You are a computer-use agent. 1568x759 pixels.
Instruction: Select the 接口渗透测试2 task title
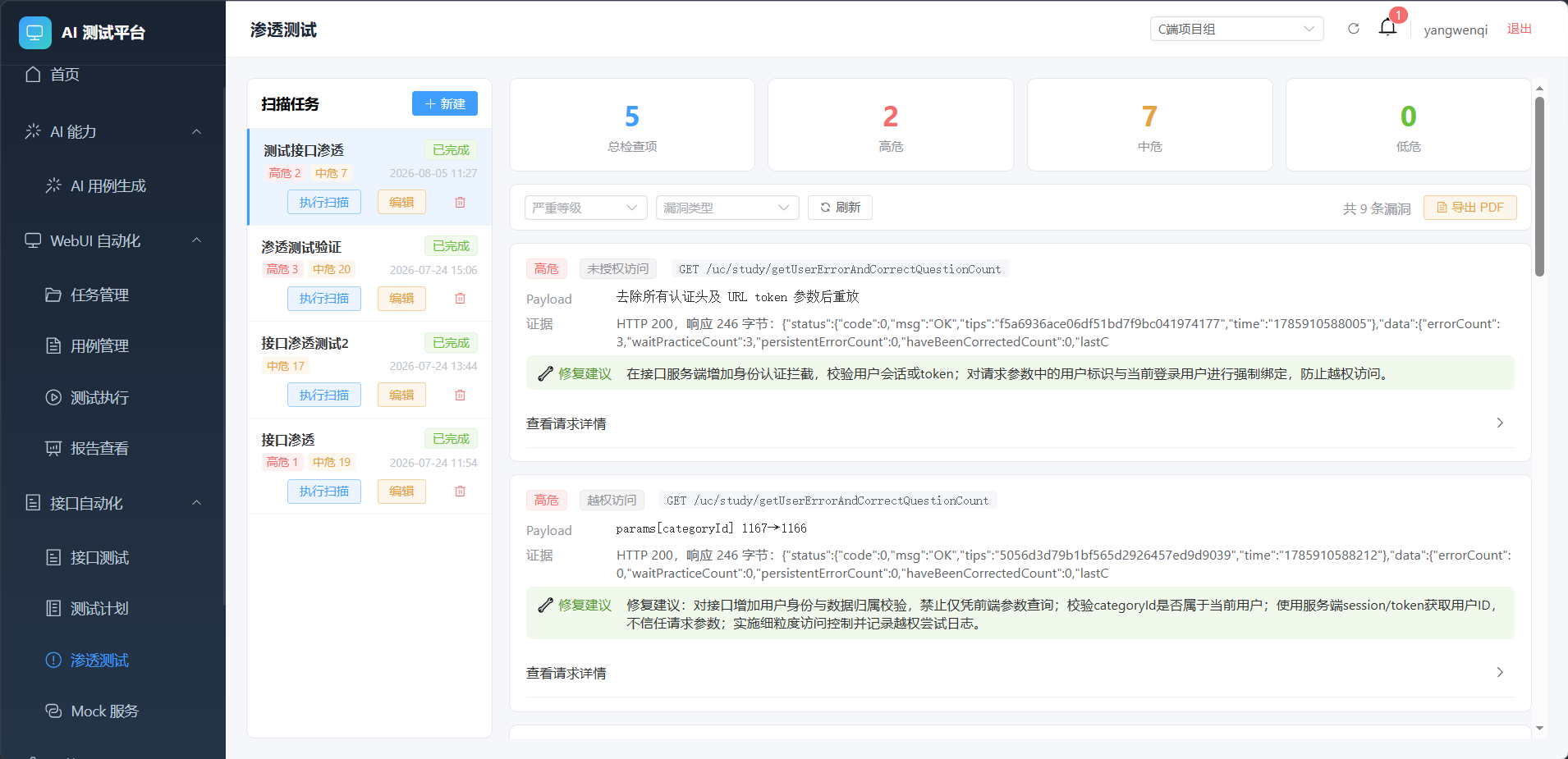click(305, 343)
